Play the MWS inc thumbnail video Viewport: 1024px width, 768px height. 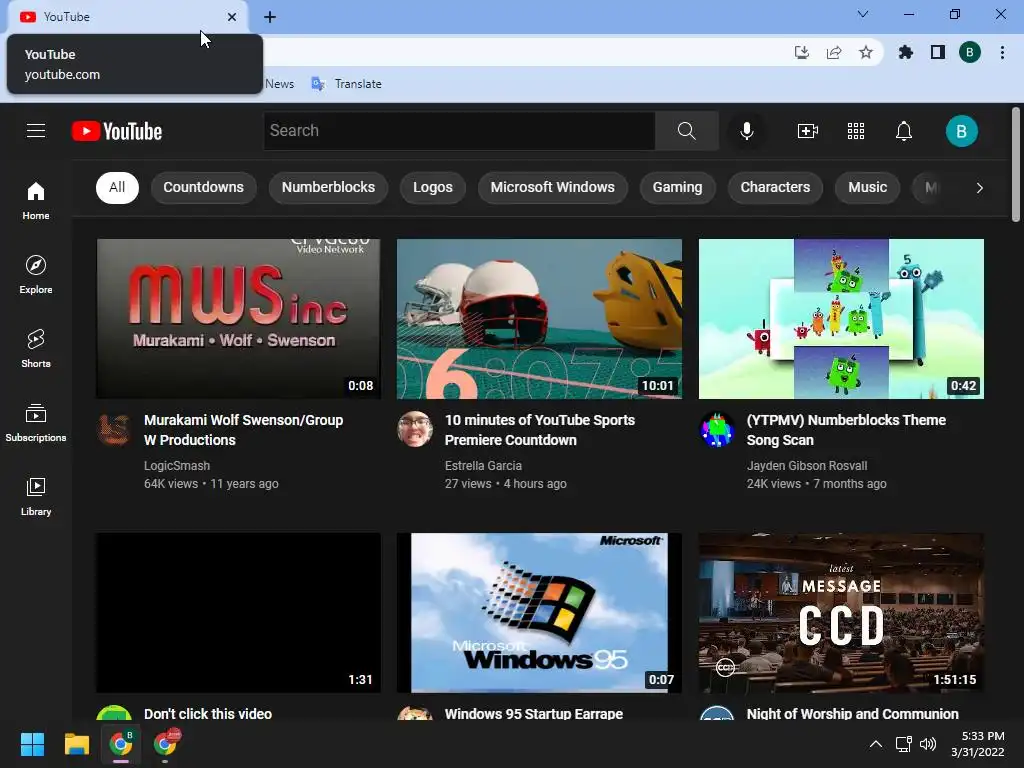[x=238, y=319]
